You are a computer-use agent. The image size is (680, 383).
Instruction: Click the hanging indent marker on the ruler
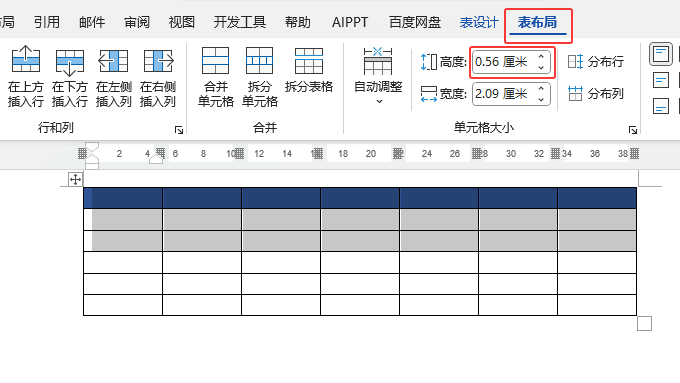pos(92,158)
